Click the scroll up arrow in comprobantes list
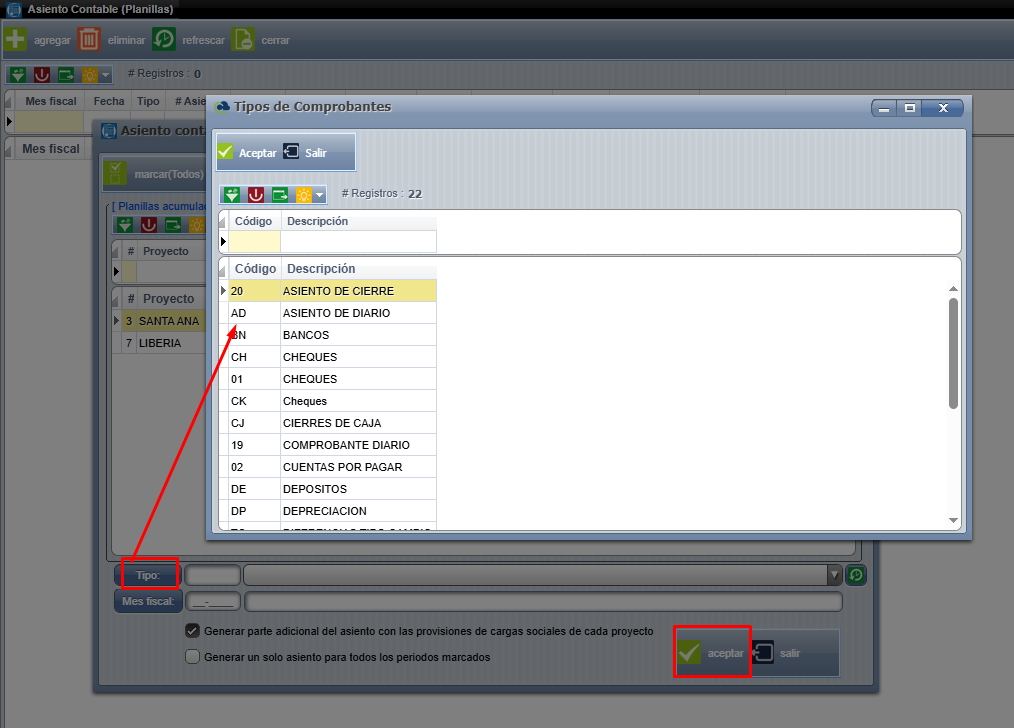This screenshot has width=1014, height=728. [953, 288]
